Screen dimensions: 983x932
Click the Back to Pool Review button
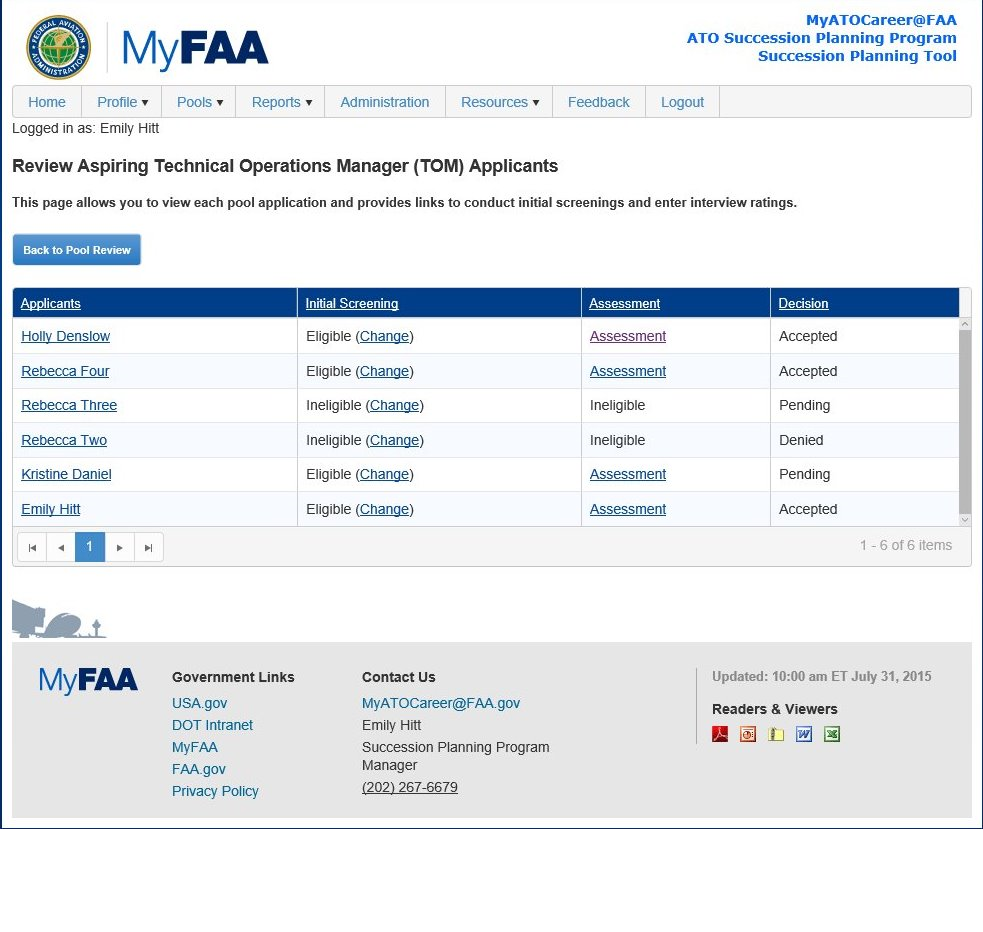(x=77, y=250)
